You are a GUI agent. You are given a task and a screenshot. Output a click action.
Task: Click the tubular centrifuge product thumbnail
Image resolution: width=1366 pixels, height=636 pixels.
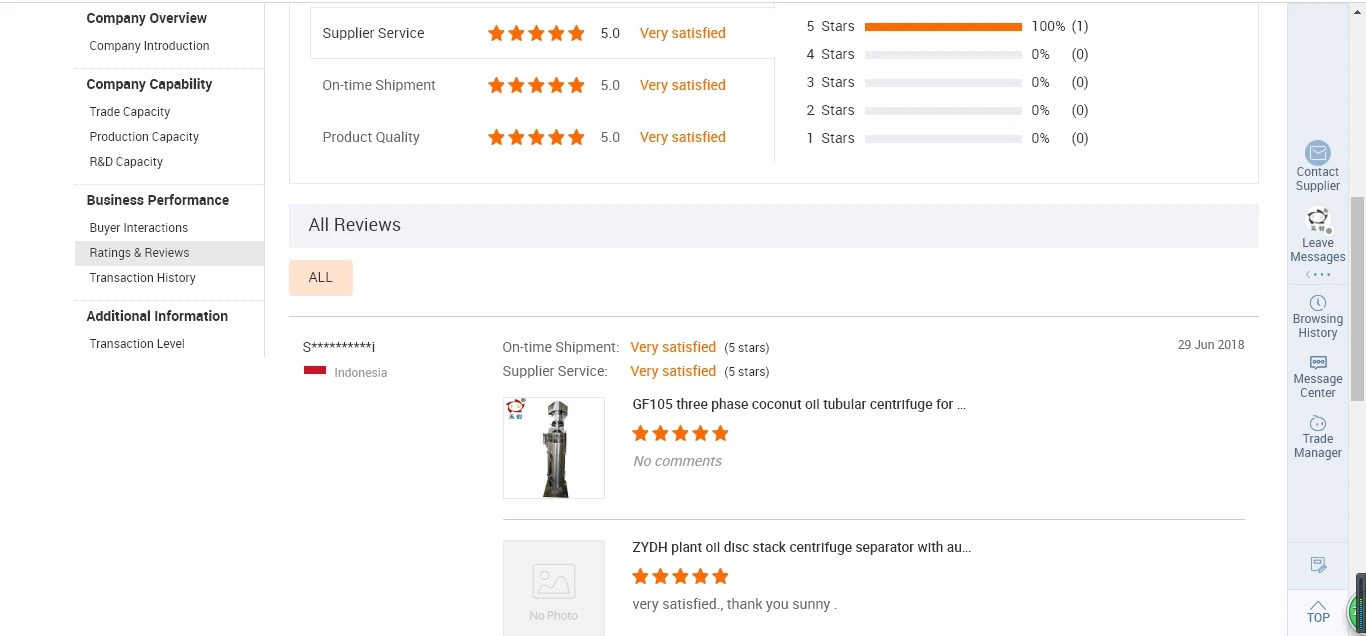(553, 448)
